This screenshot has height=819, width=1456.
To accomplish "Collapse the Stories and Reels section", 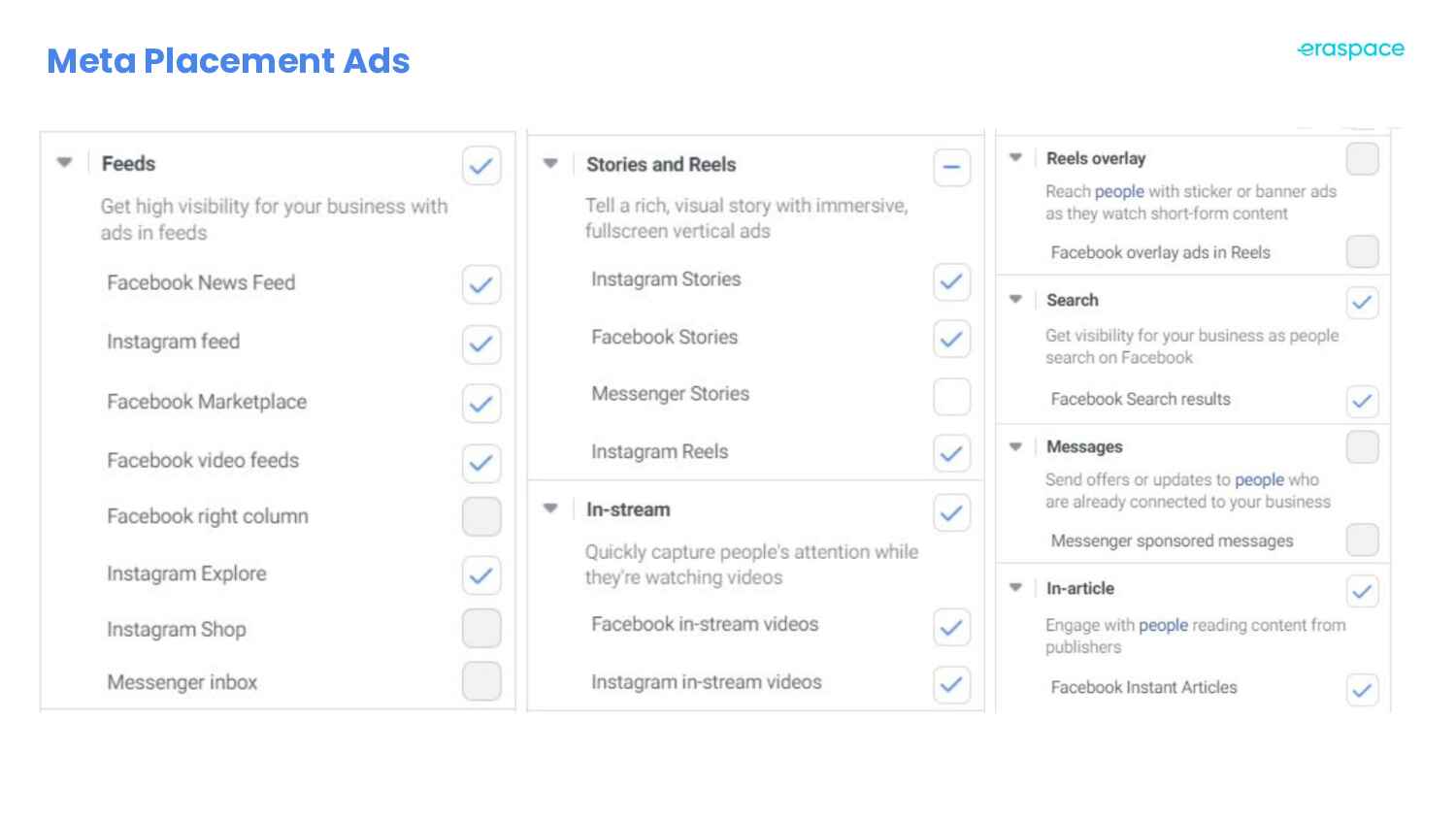I will pos(550,163).
